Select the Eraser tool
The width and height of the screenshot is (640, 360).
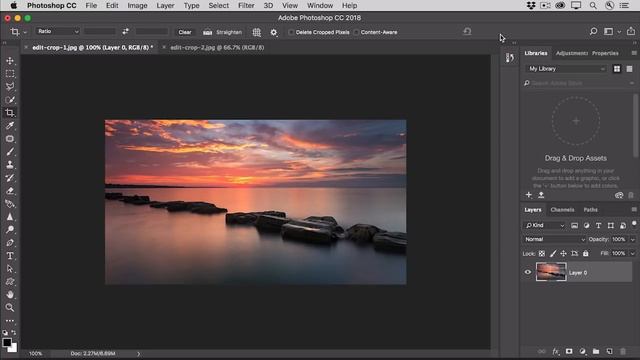[x=10, y=191]
